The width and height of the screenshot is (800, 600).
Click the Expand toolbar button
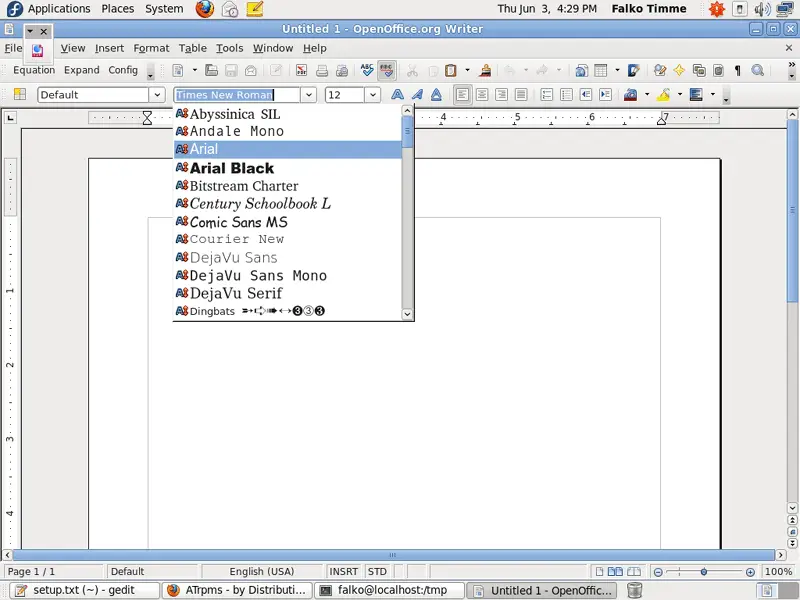(82, 70)
